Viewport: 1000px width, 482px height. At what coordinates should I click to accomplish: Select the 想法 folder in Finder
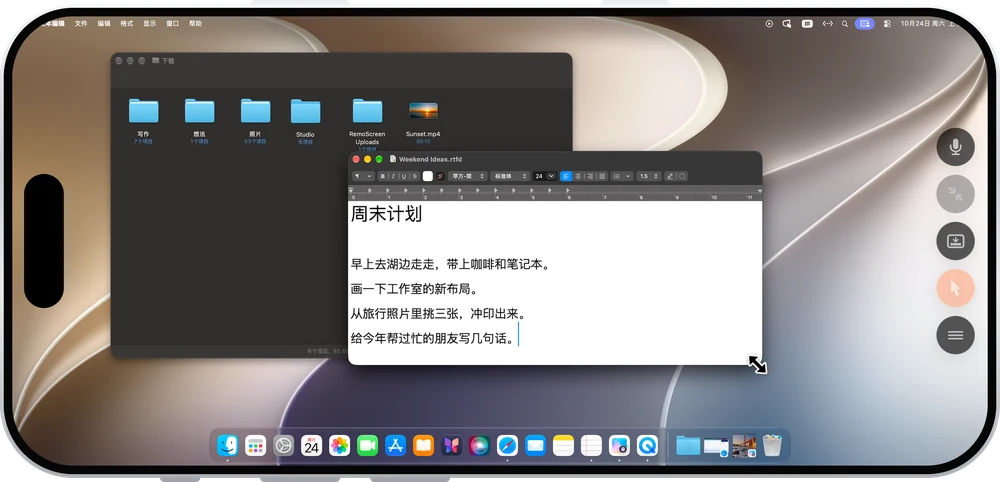[x=200, y=111]
